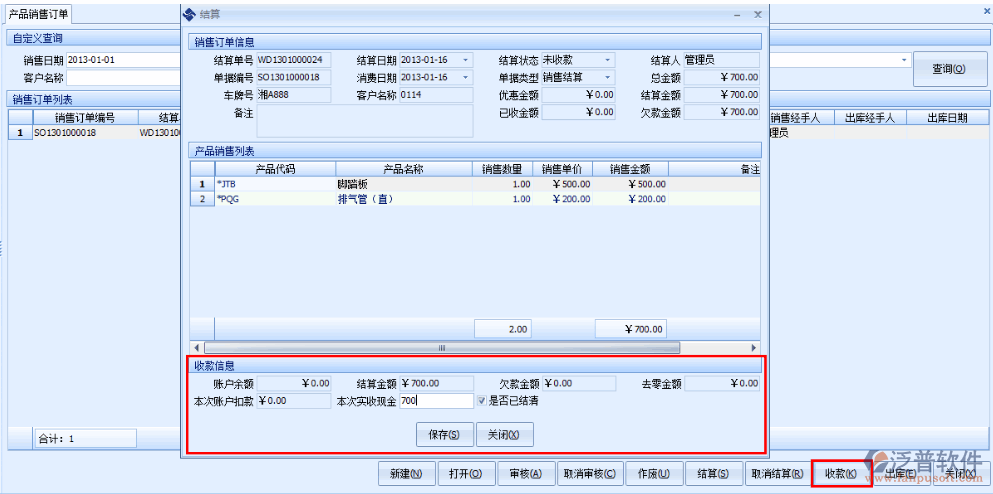Click the 备注 text area

click(365, 121)
